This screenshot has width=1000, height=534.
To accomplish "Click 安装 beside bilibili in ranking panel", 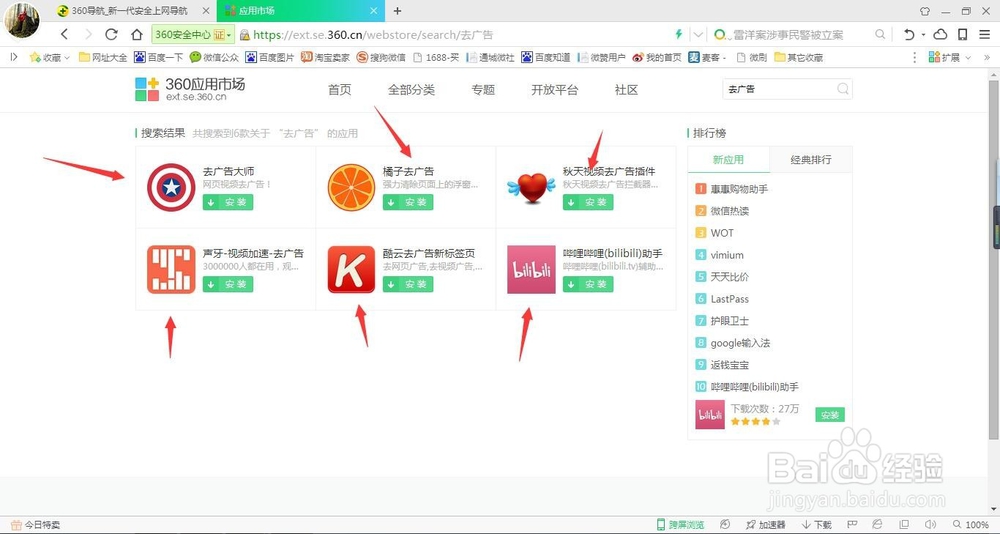I will point(830,415).
